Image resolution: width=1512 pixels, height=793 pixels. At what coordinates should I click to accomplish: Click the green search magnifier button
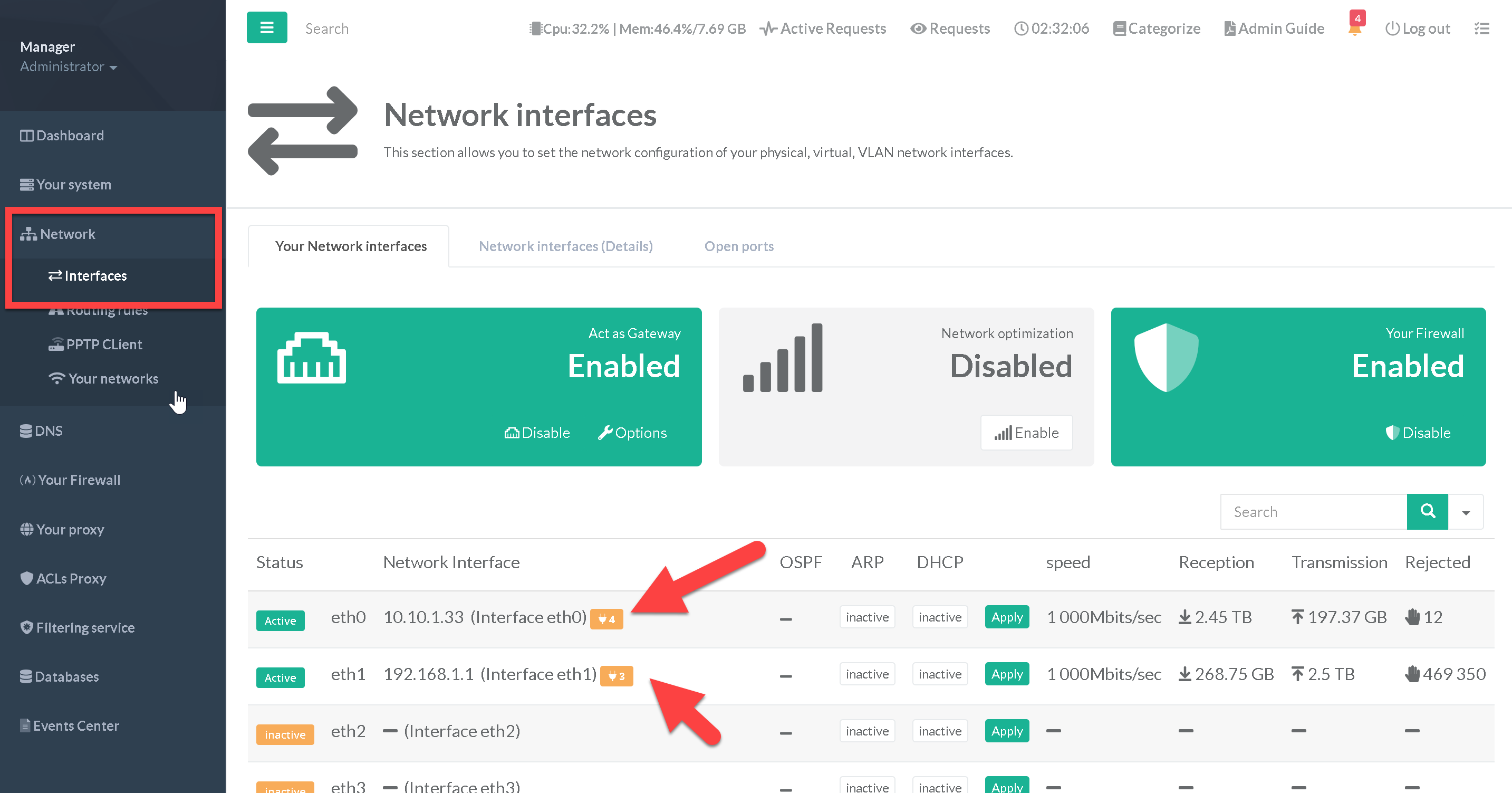coord(1427,512)
